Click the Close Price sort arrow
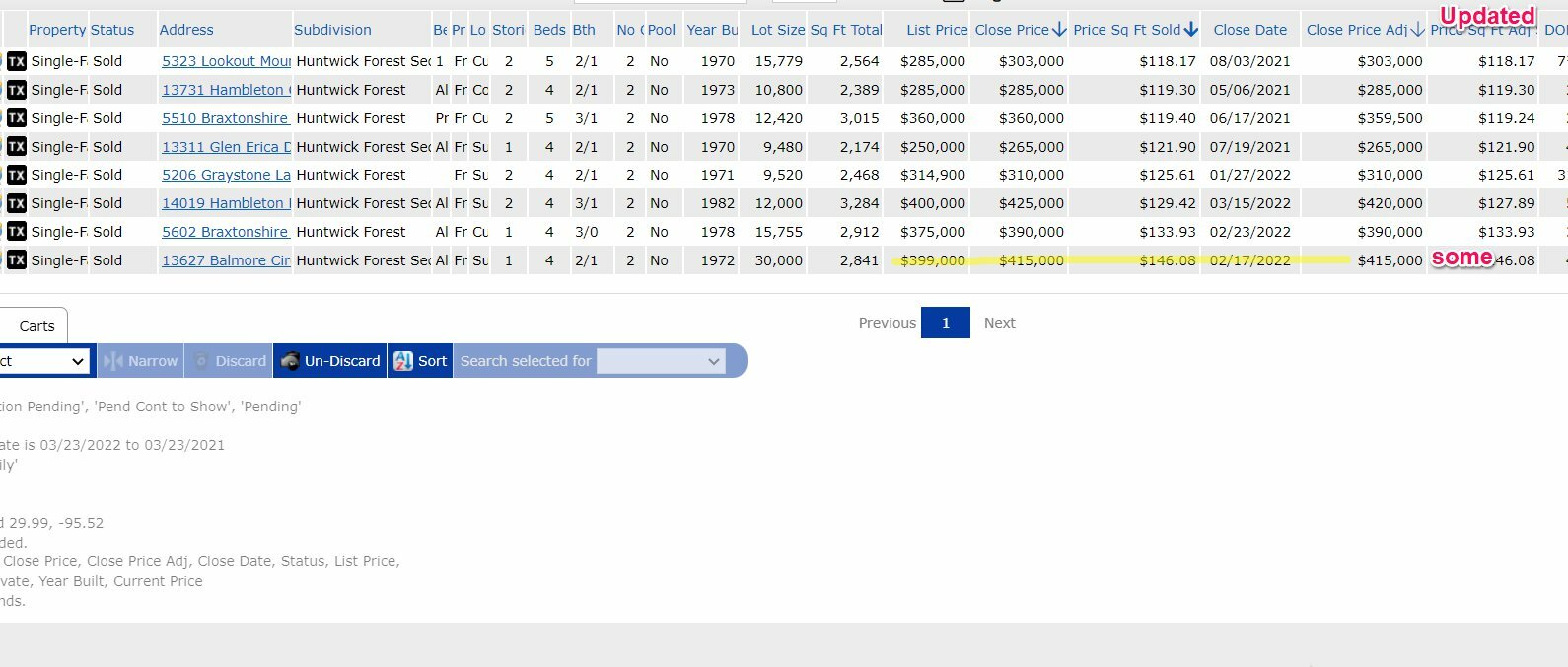This screenshot has height=667, width=1568. point(1059,30)
